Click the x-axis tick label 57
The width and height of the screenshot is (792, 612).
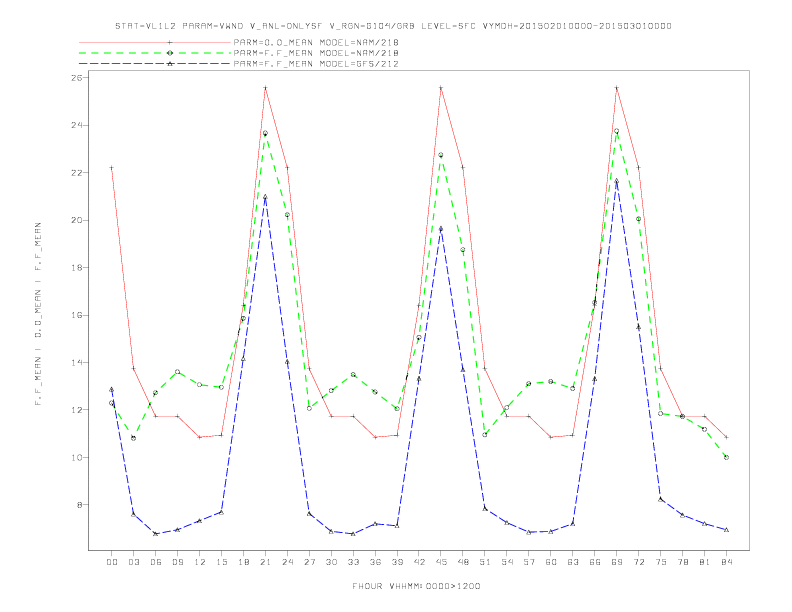529,562
